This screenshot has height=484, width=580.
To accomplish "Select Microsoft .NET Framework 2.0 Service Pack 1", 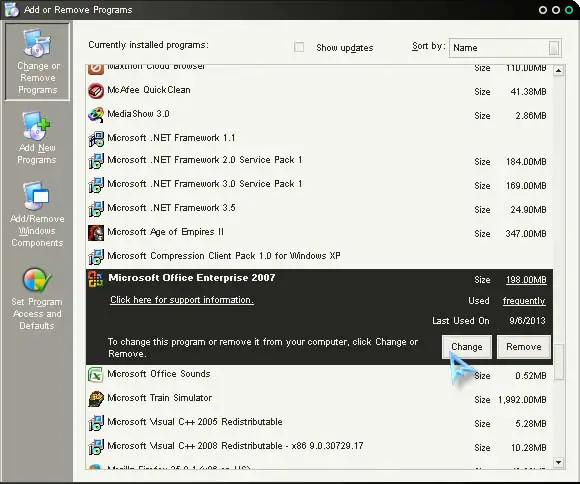I will 319,161.
